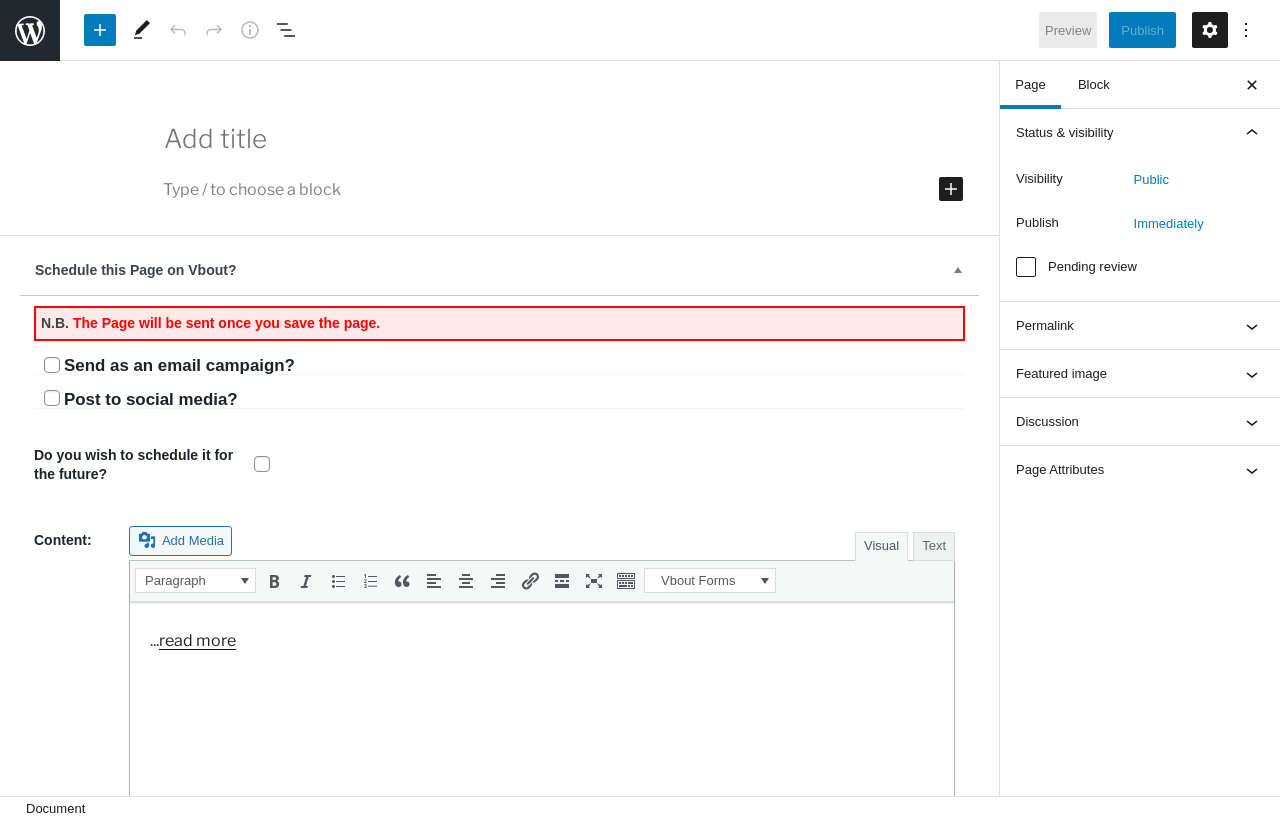
Task: Open the WordPress logo menu
Action: click(x=30, y=30)
